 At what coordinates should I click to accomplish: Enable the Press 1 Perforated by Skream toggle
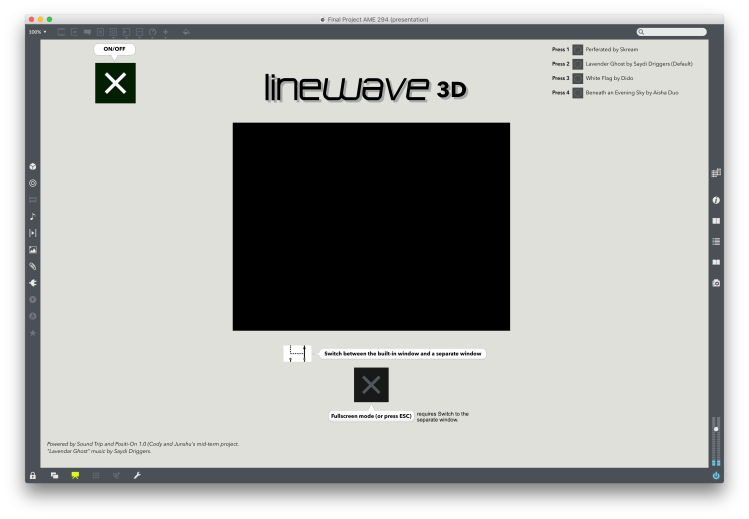(578, 50)
